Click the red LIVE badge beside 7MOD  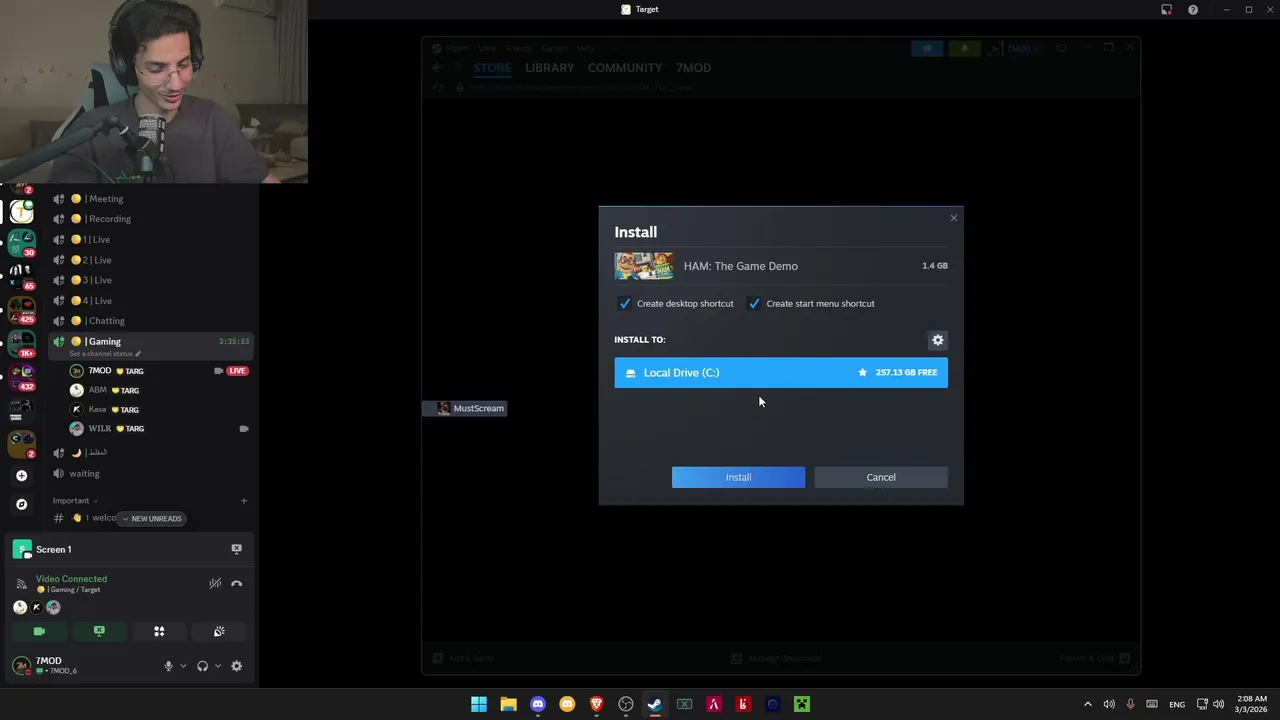point(237,371)
